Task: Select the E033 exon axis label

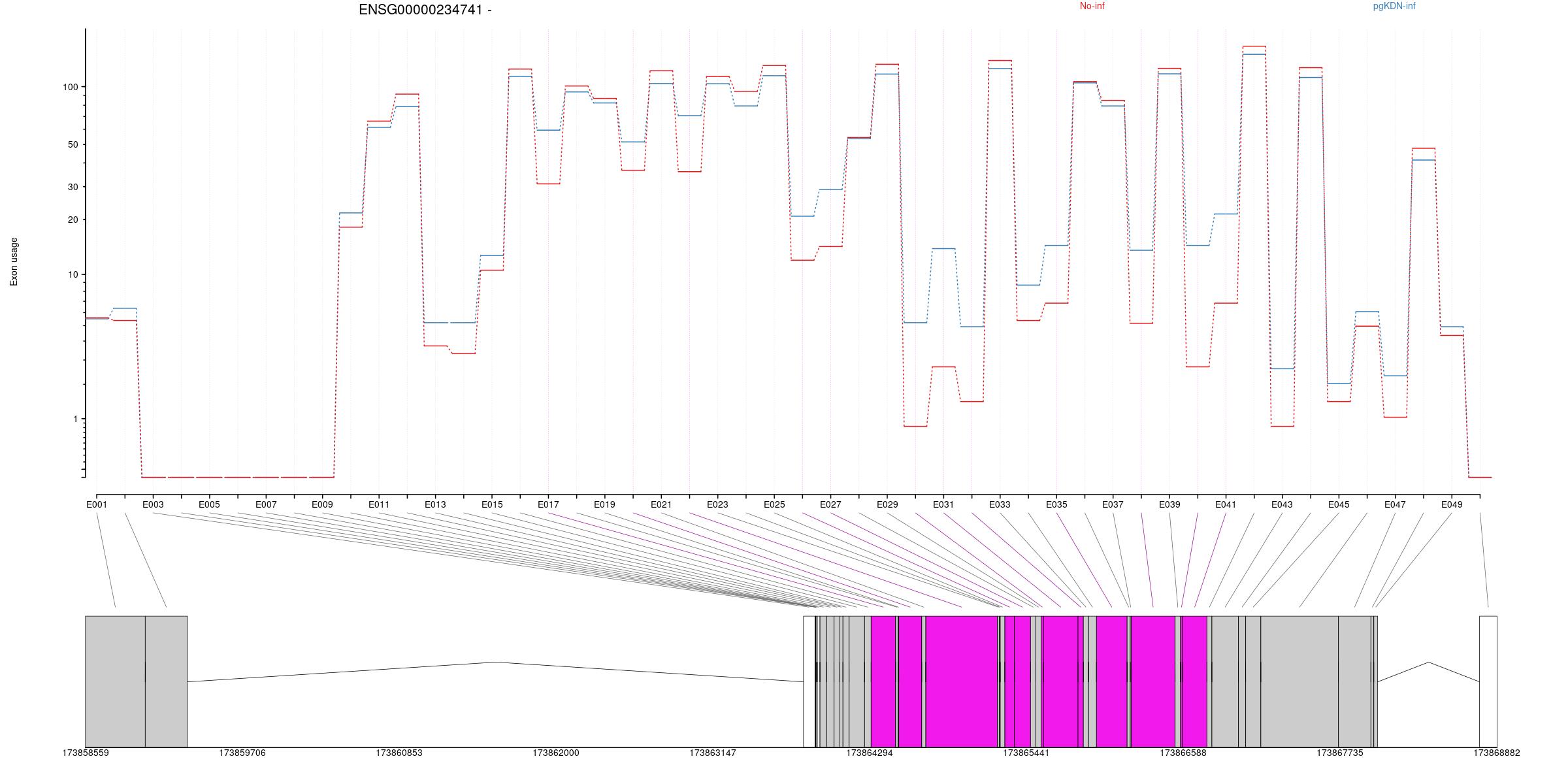Action: (x=1000, y=504)
